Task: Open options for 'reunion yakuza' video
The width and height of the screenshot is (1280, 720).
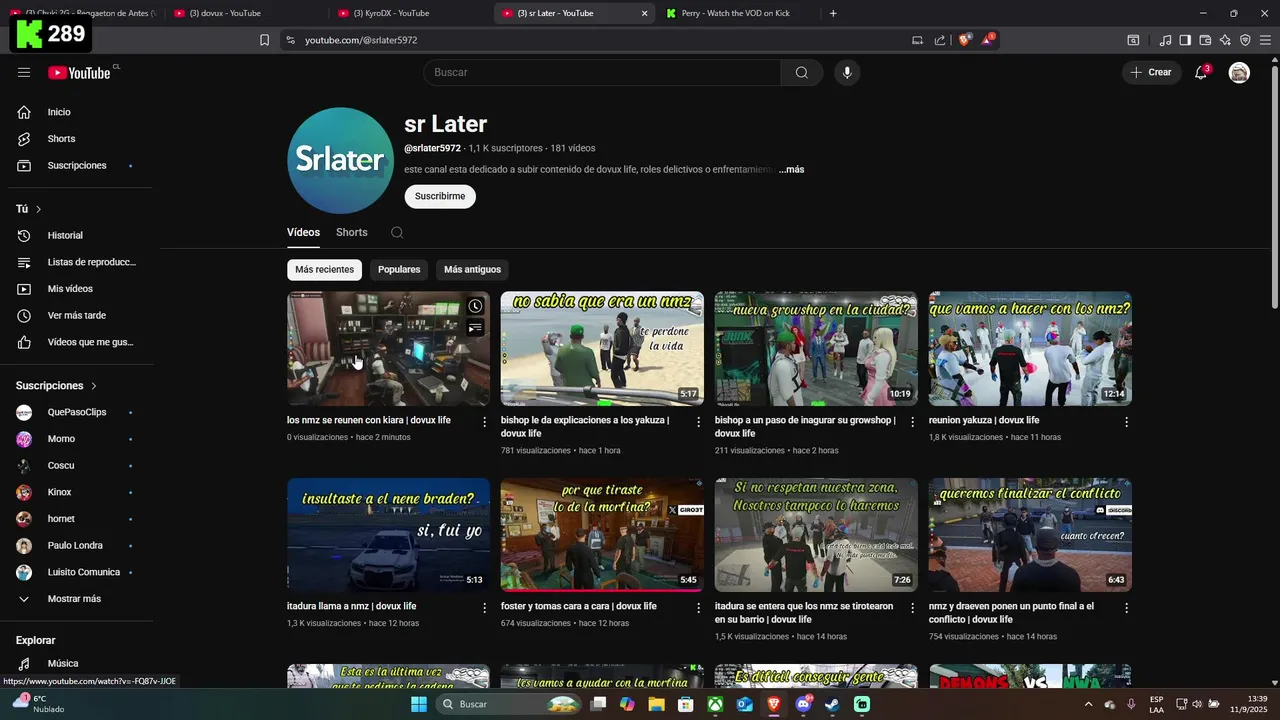Action: pyautogui.click(x=1126, y=422)
